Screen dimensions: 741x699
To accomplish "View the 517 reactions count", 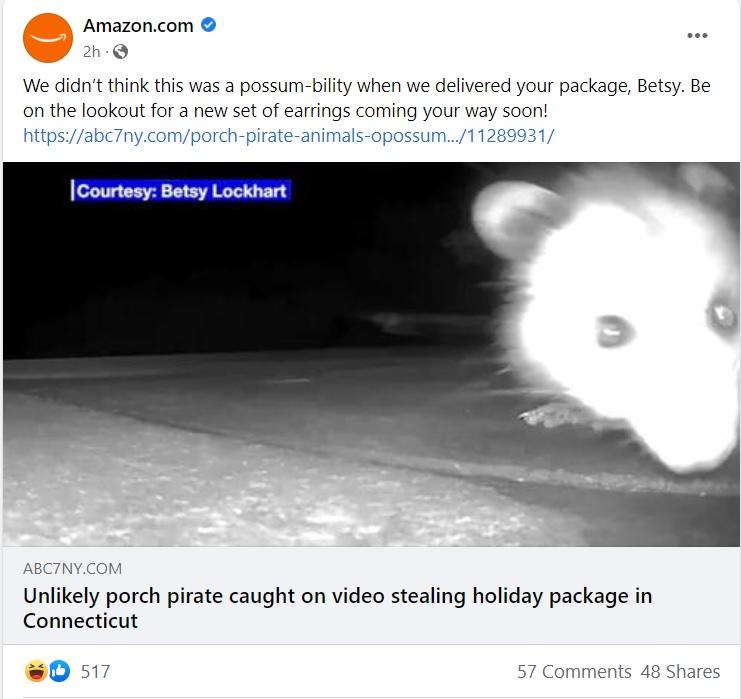I will point(95,672).
